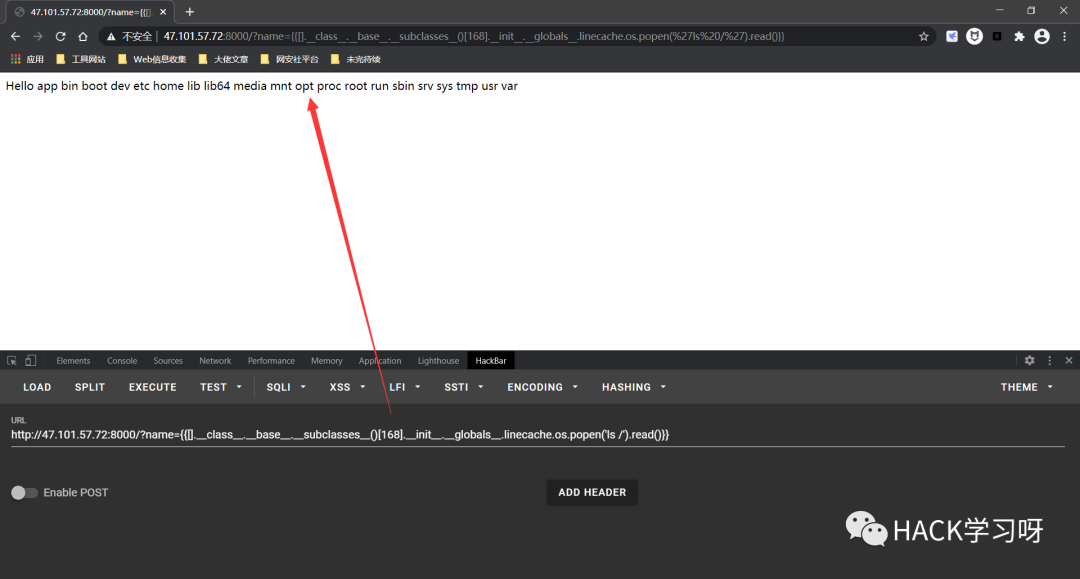Open the extensions puzzle menu
The width and height of the screenshot is (1080, 579).
1019,36
